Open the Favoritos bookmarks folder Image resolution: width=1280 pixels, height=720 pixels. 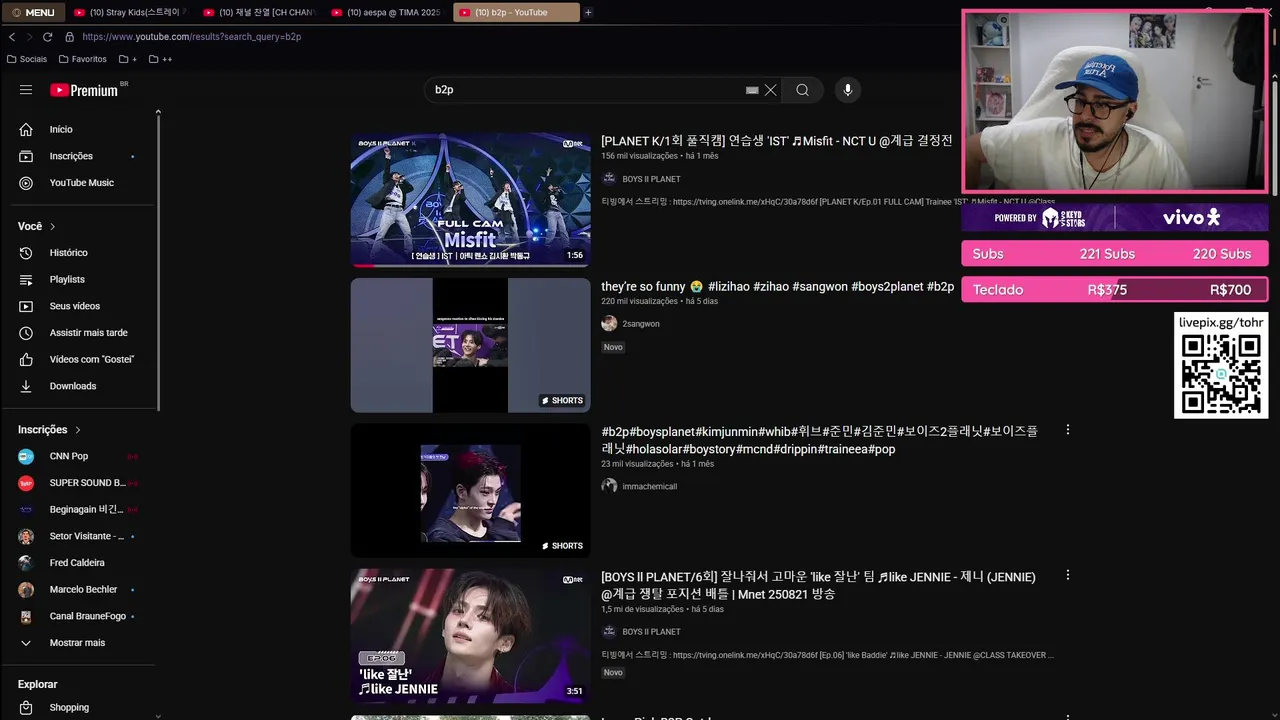pos(82,59)
